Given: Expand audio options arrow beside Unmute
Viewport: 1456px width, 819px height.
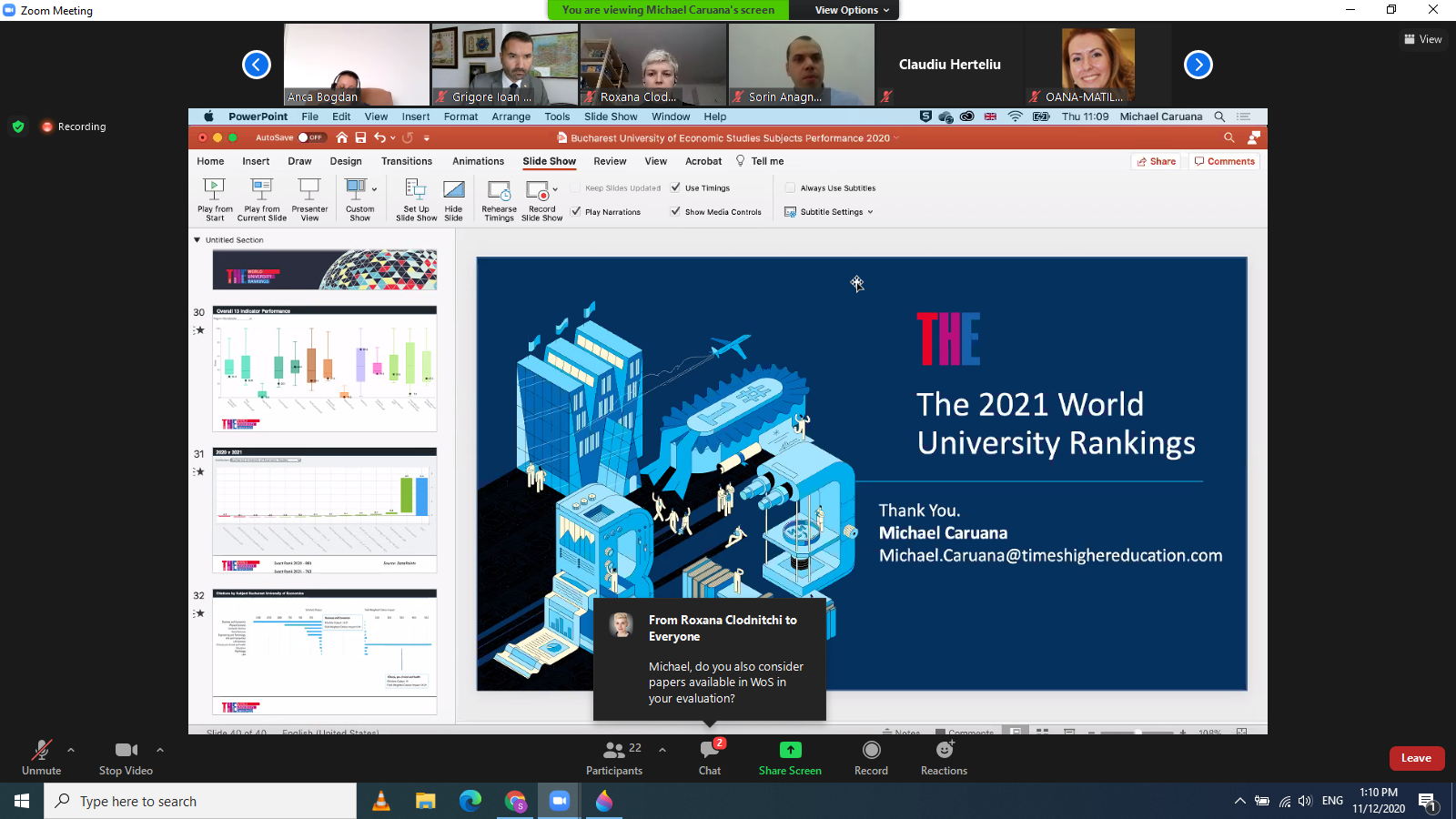Looking at the screenshot, I should point(71,750).
